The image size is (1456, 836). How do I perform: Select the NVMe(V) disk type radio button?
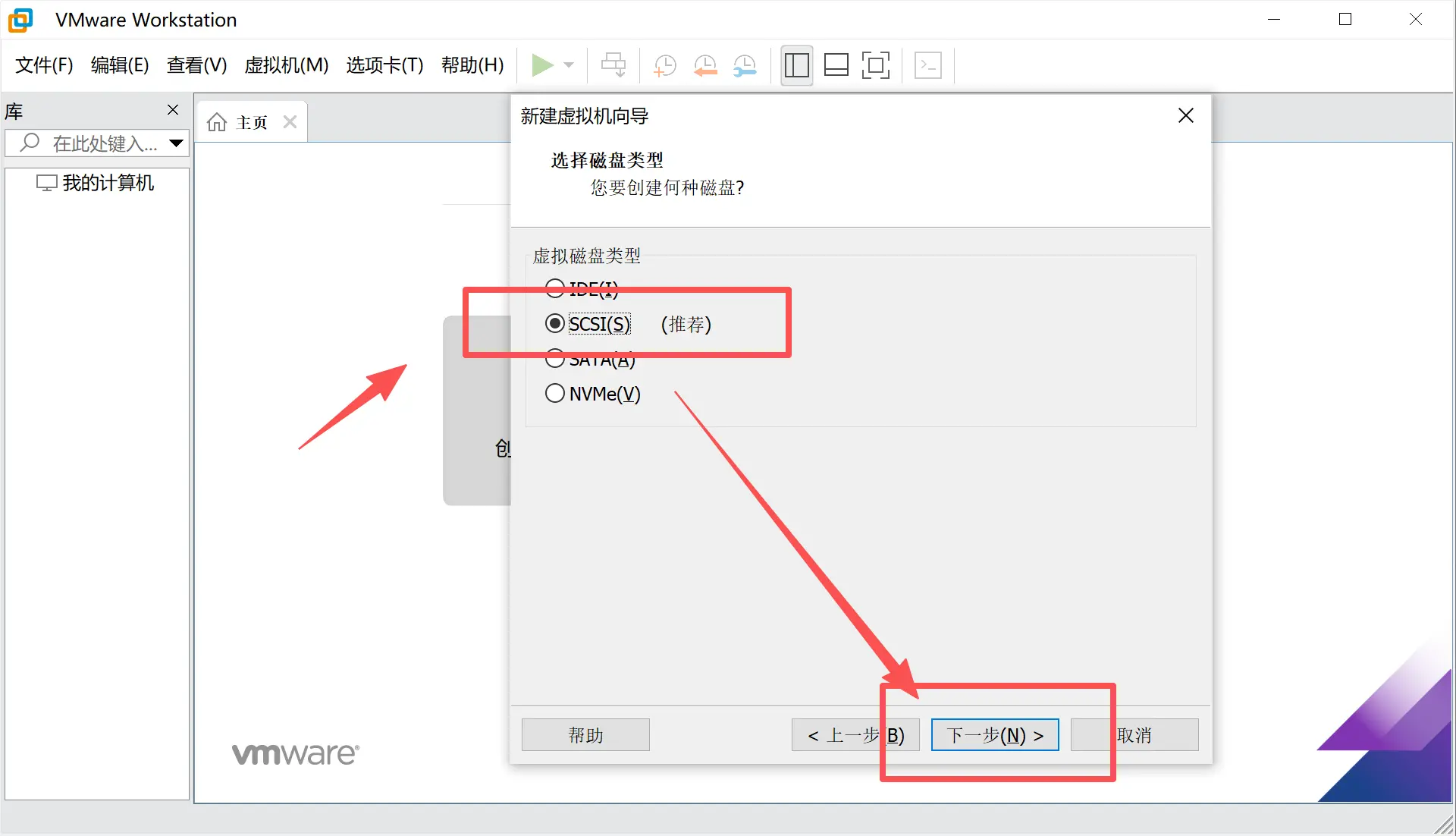555,393
